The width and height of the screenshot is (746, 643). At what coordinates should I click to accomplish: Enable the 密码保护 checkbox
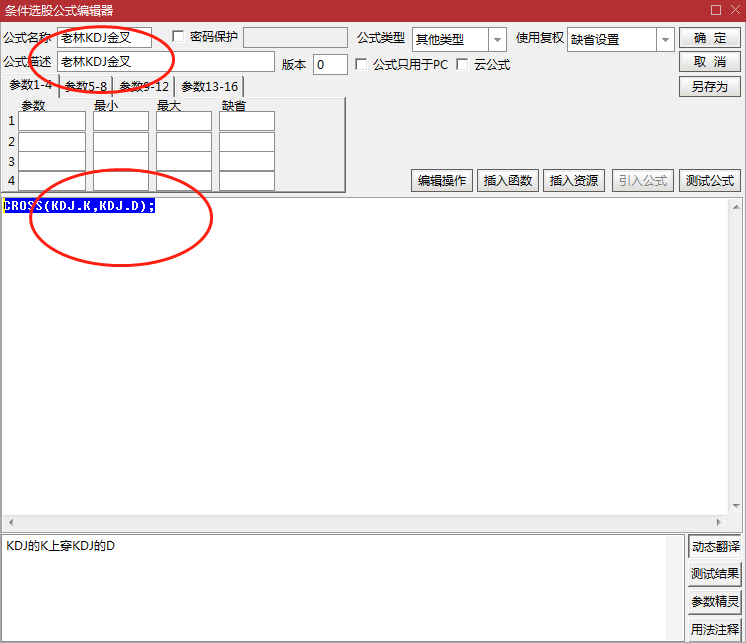(178, 37)
